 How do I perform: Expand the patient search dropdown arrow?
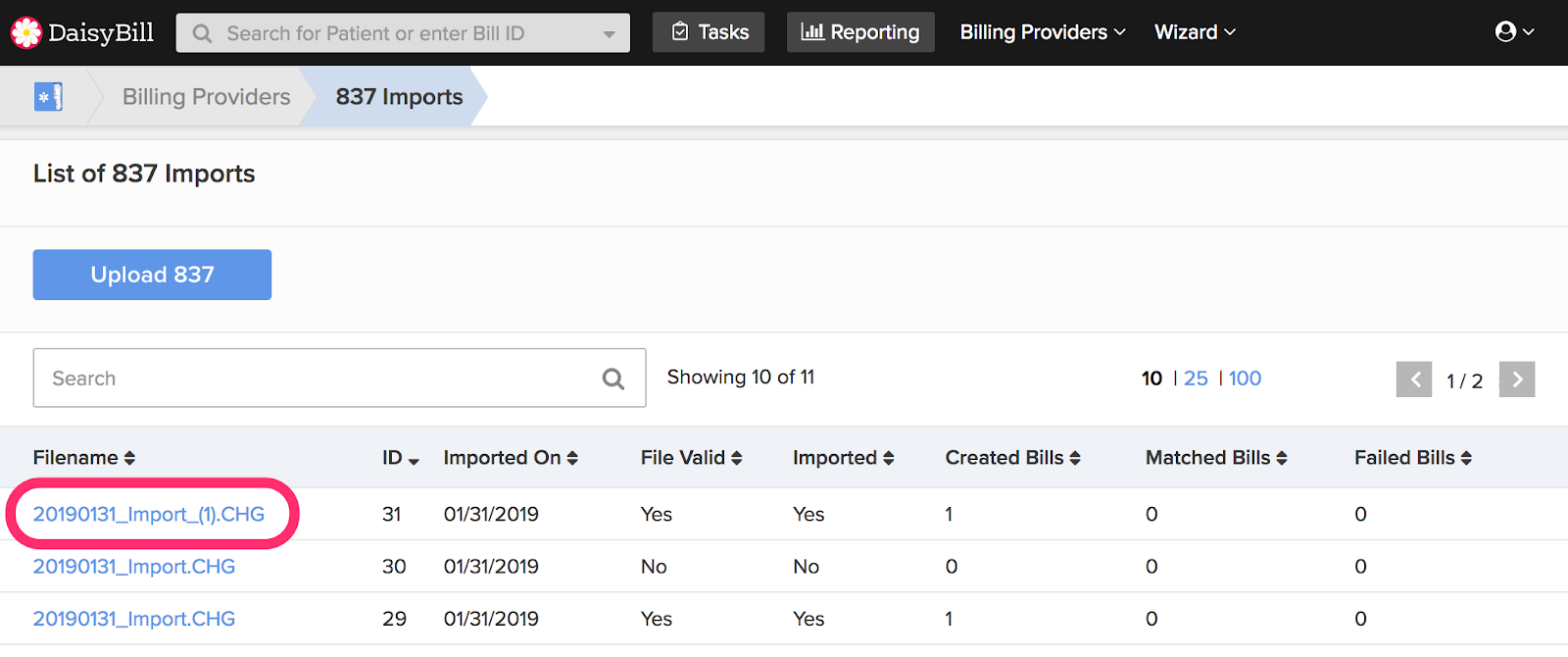pos(610,34)
